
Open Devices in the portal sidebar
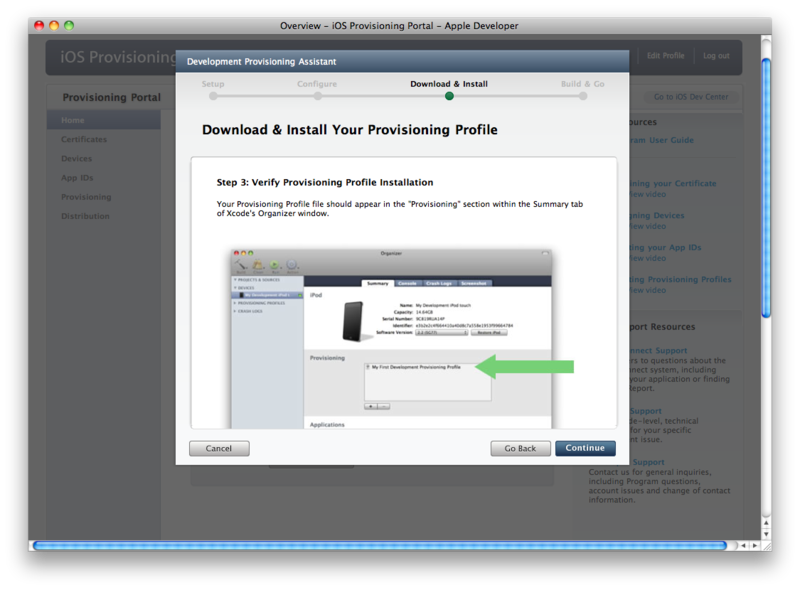coord(77,159)
